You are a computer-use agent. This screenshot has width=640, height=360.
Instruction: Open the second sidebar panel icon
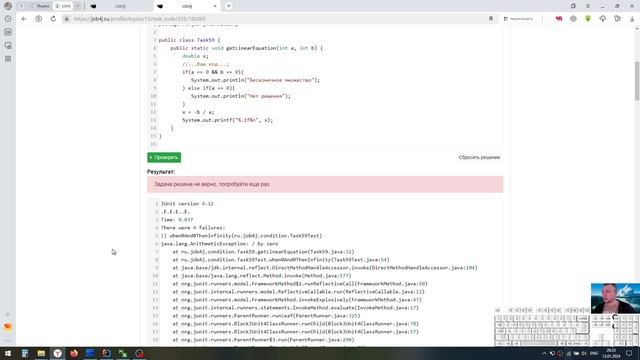[x=8, y=32]
